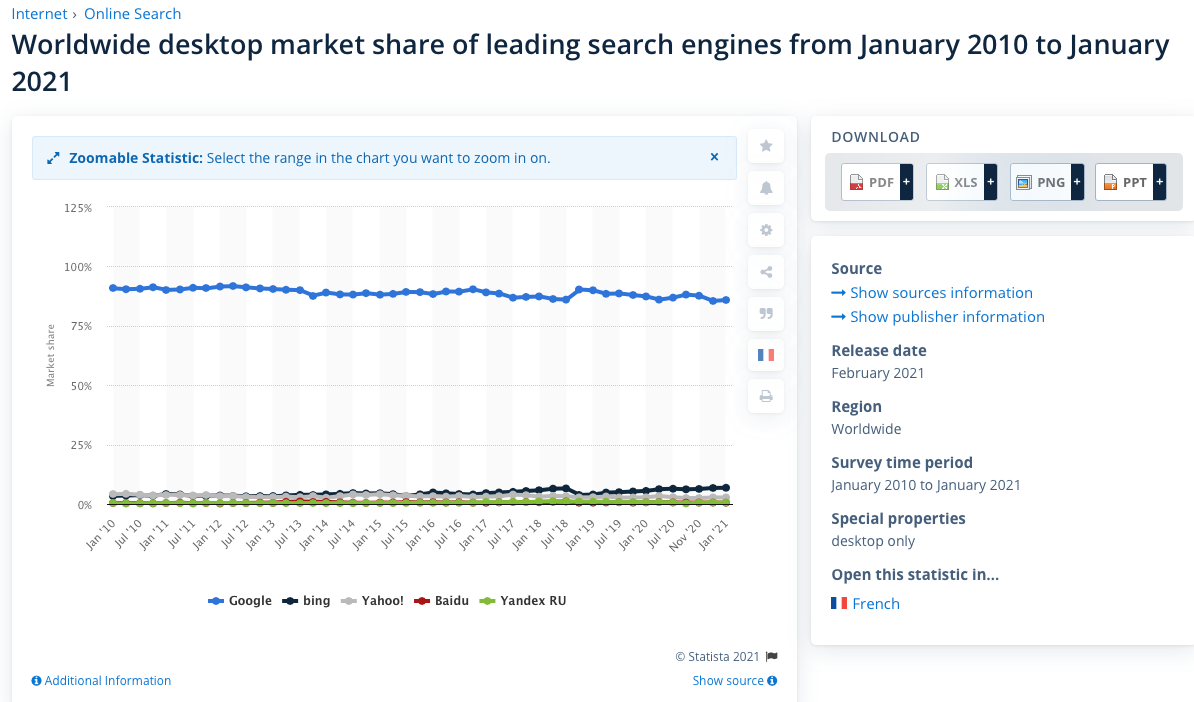Close the Zoomable Statistic notice

(714, 157)
